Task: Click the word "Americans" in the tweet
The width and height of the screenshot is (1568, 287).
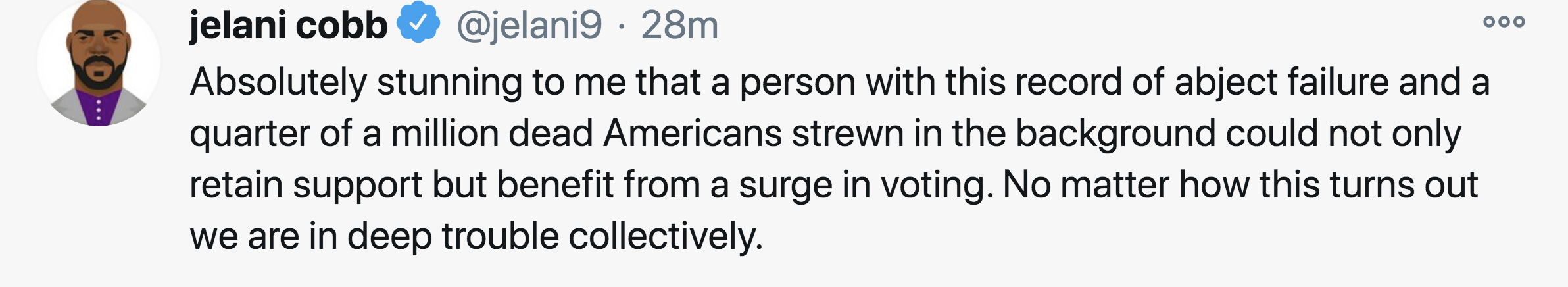Action: (x=692, y=134)
